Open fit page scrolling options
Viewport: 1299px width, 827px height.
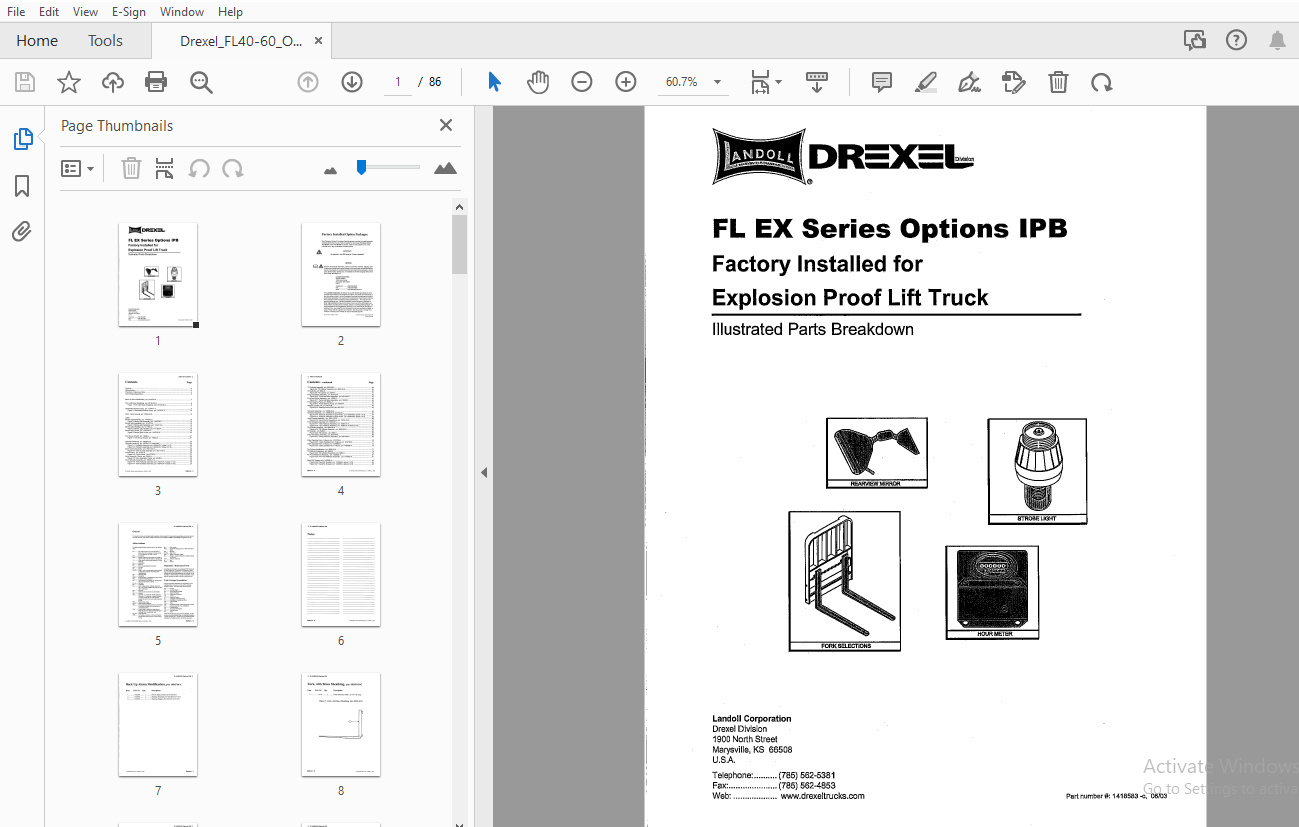(x=766, y=82)
